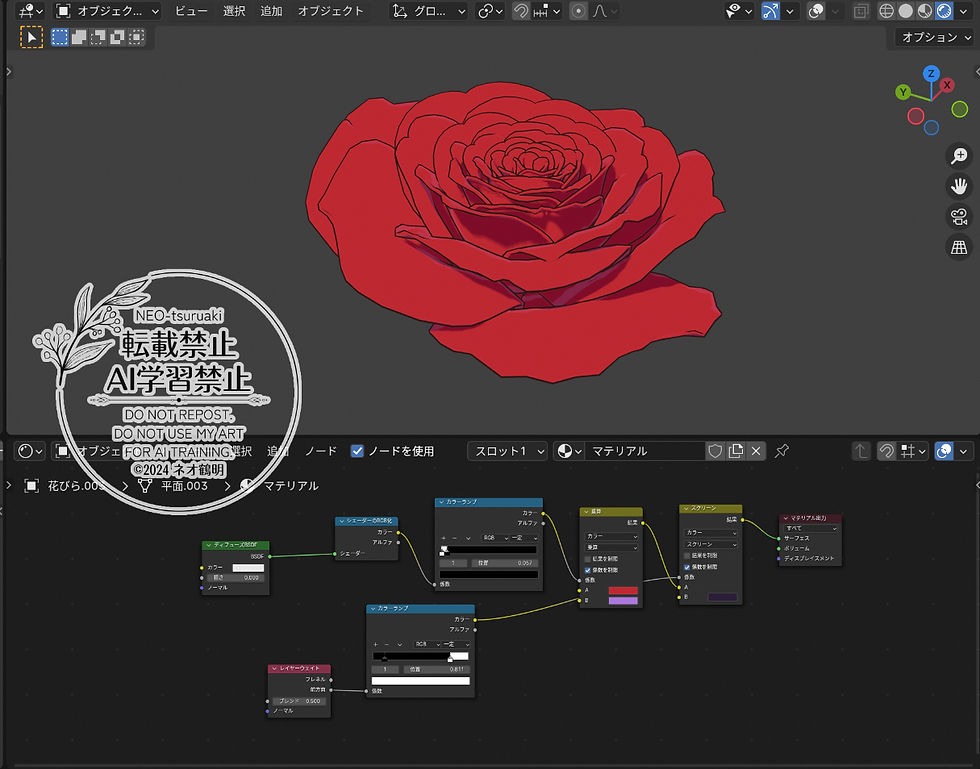This screenshot has width=980, height=769.
Task: Click the マテリアル name field
Action: pos(645,451)
